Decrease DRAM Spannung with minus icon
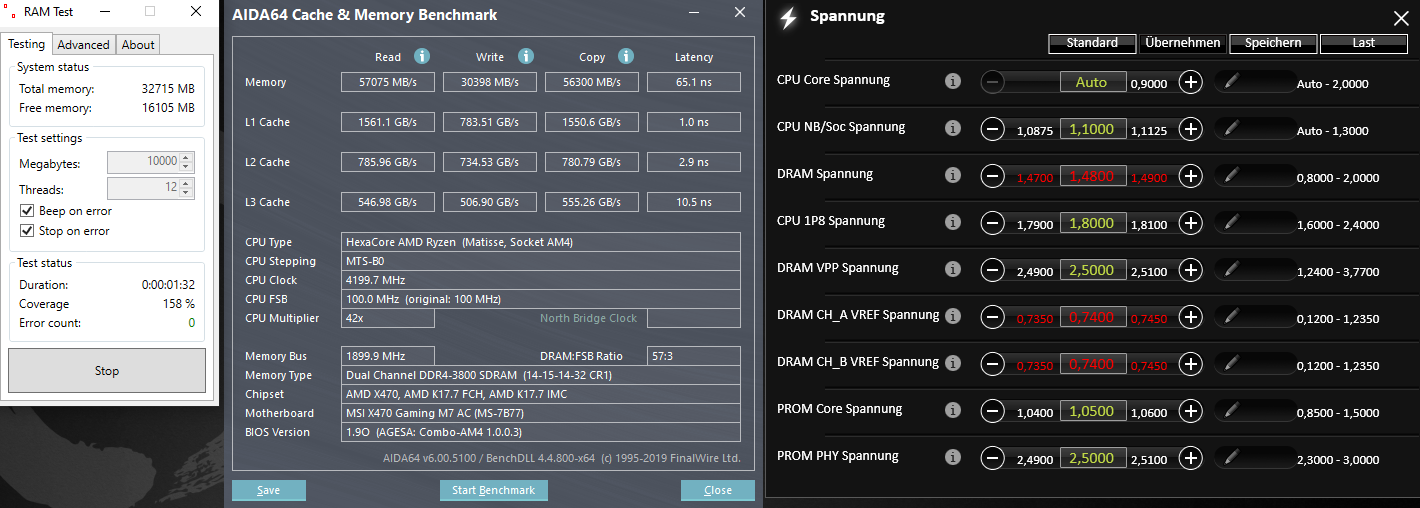Image resolution: width=1420 pixels, height=508 pixels. (x=992, y=176)
